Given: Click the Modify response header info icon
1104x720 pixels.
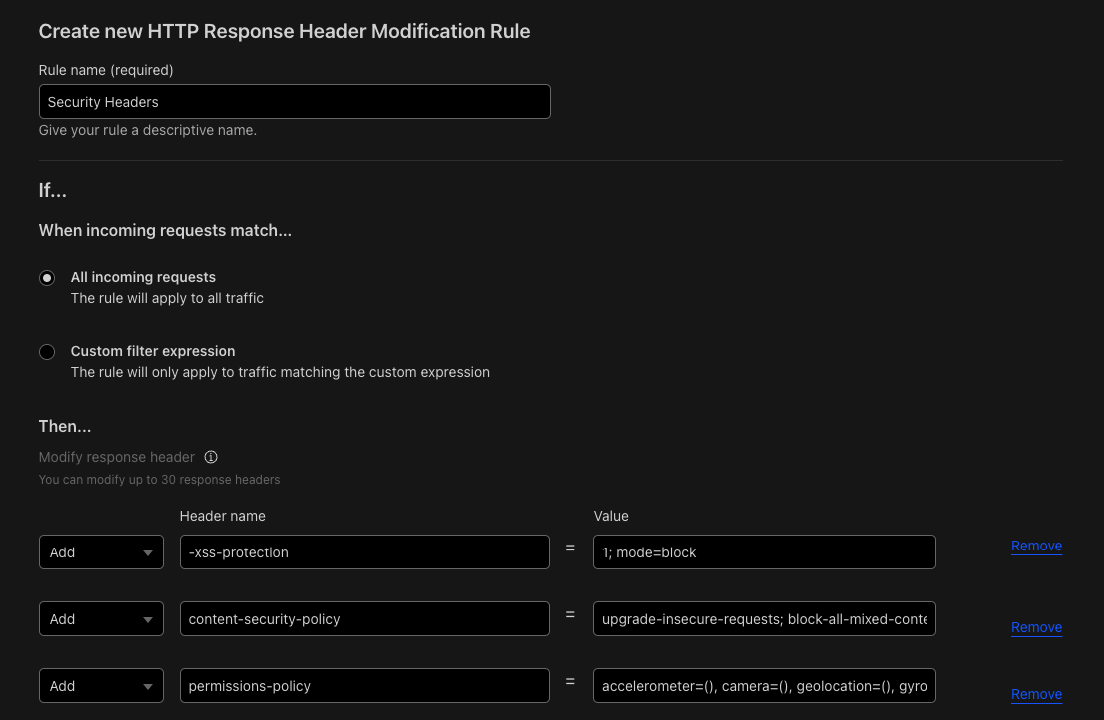Looking at the screenshot, I should coord(211,457).
